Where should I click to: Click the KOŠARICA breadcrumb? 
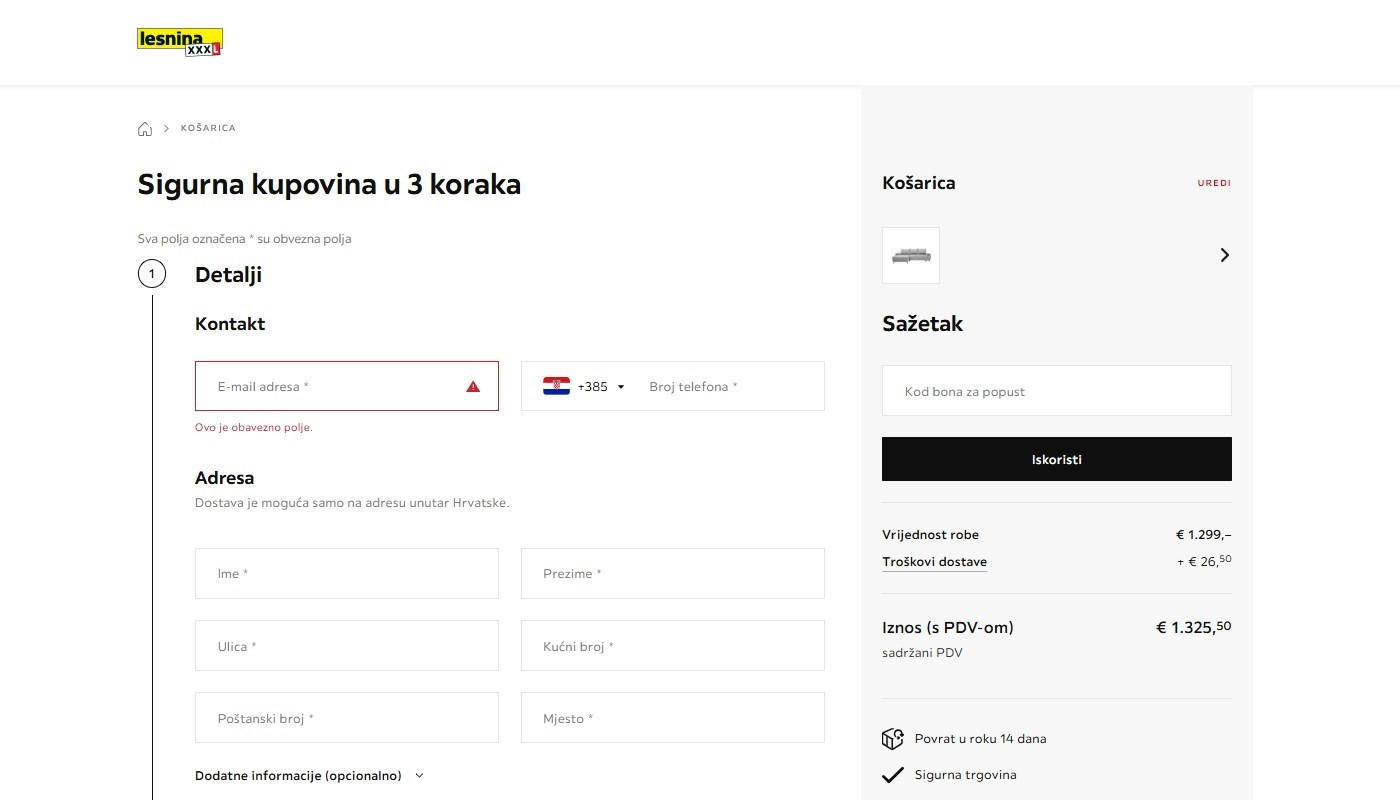208,128
